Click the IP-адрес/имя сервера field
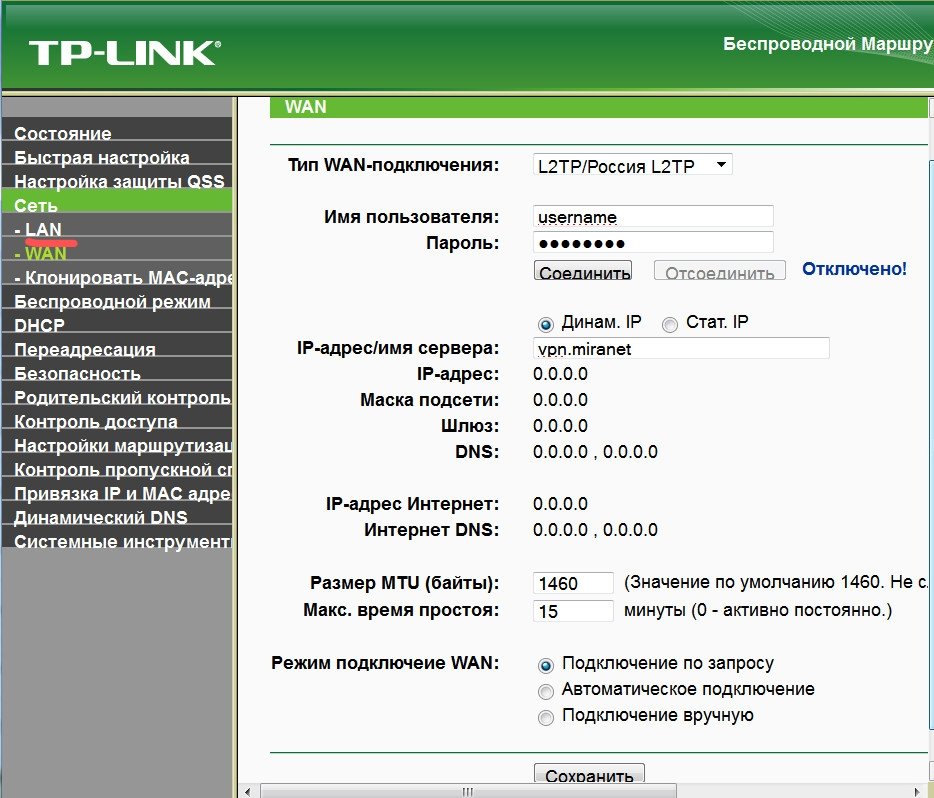This screenshot has width=934, height=798. tap(681, 348)
